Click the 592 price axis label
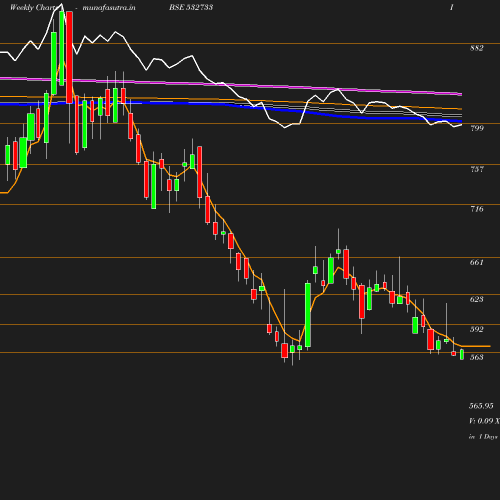Screen dimensions: 500x500 477,329
